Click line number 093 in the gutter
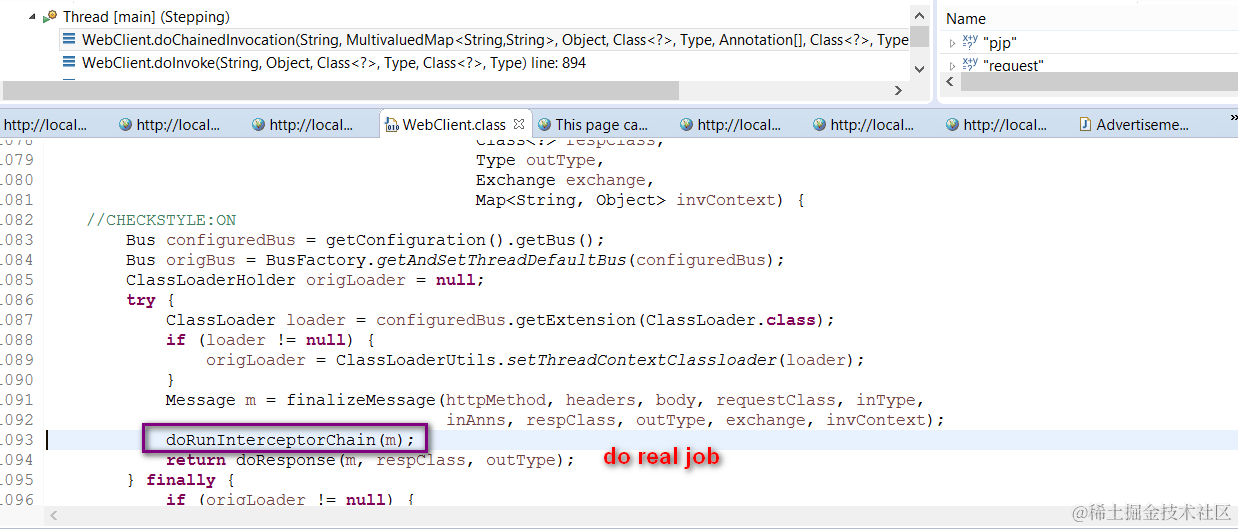1238x529 pixels. [x=16, y=440]
